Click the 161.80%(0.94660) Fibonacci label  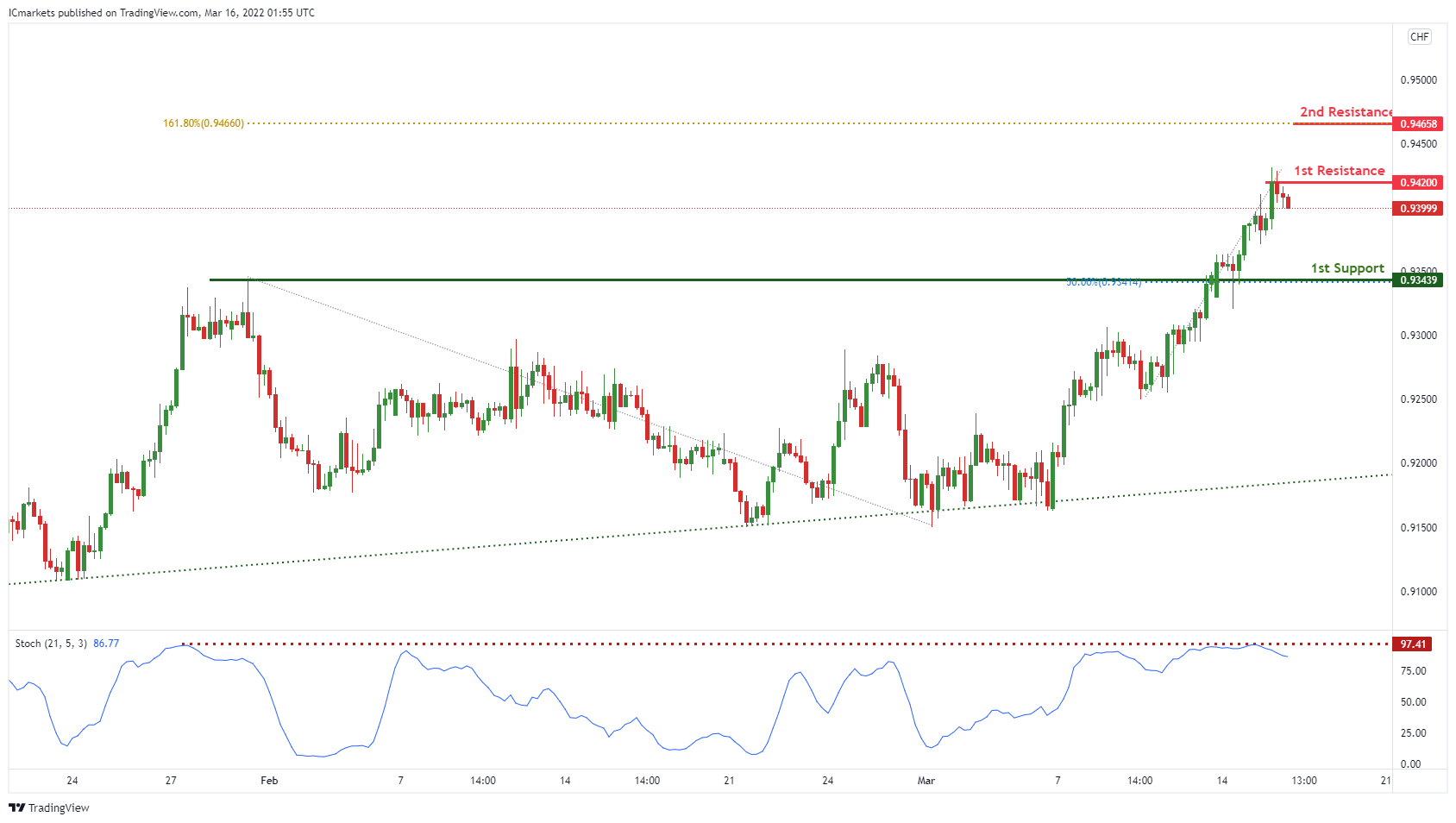click(204, 123)
